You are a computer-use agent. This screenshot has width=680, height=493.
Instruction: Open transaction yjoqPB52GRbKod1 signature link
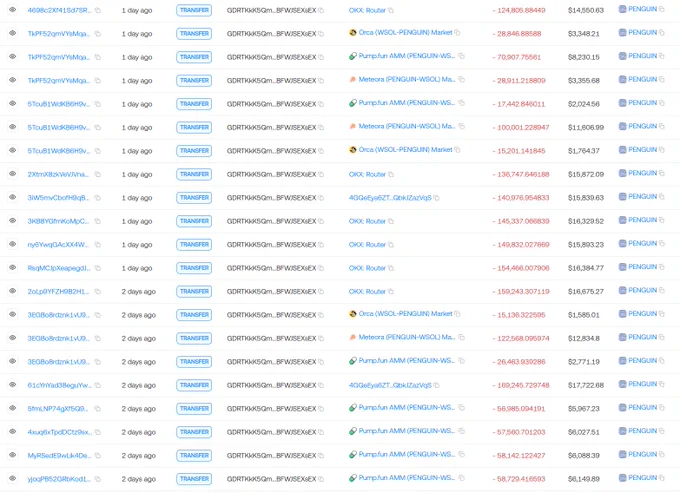pyautogui.click(x=59, y=479)
